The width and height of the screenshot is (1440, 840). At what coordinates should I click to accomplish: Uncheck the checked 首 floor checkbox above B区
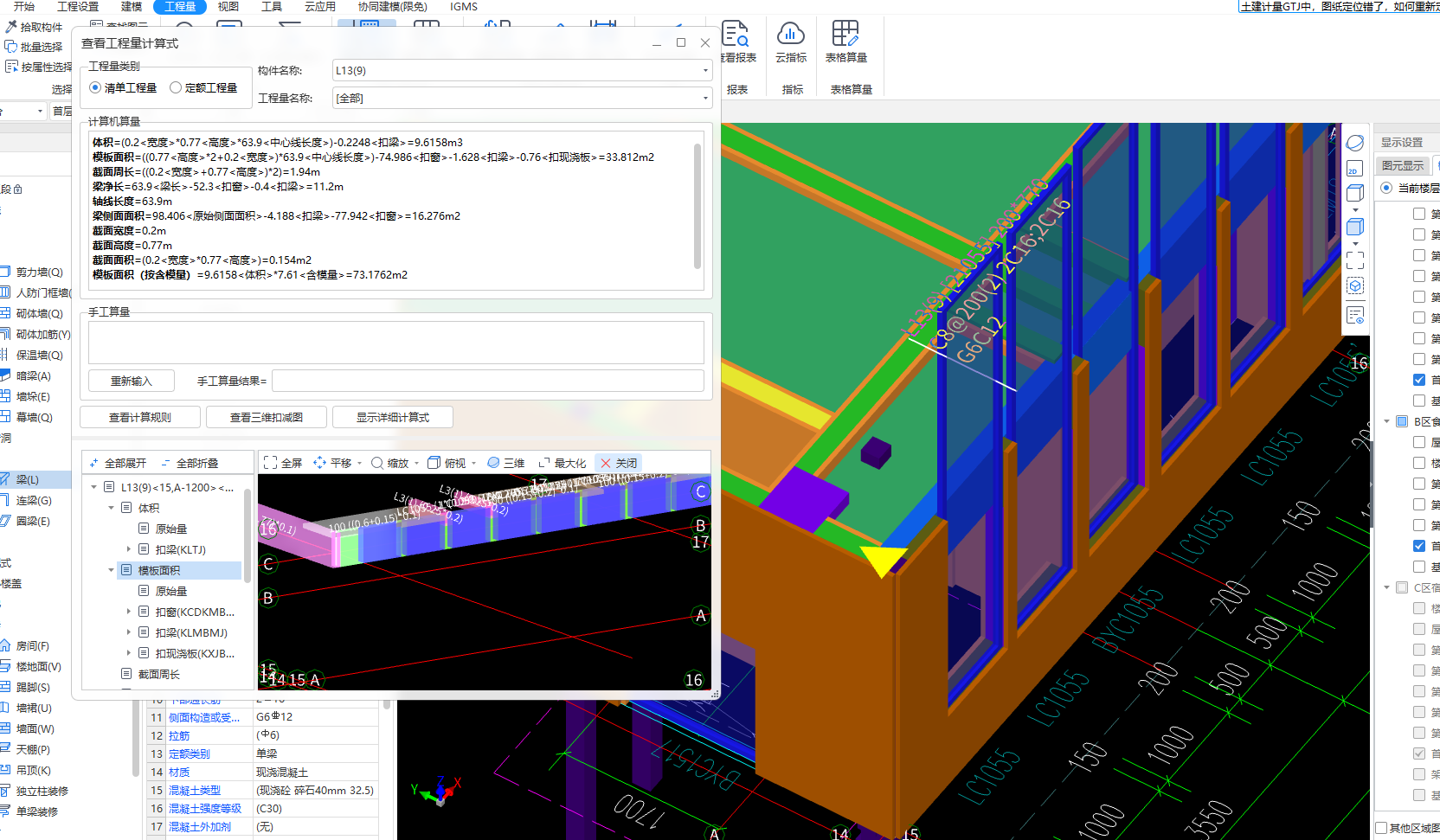pyautogui.click(x=1419, y=380)
